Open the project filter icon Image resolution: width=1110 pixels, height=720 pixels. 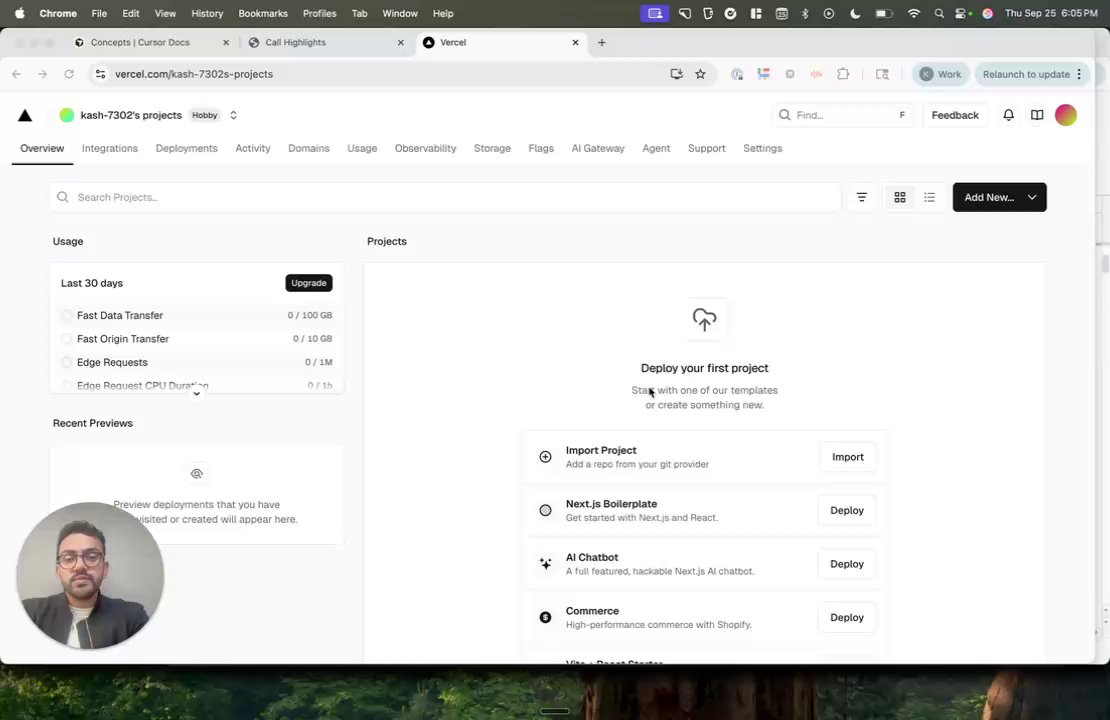click(x=862, y=198)
